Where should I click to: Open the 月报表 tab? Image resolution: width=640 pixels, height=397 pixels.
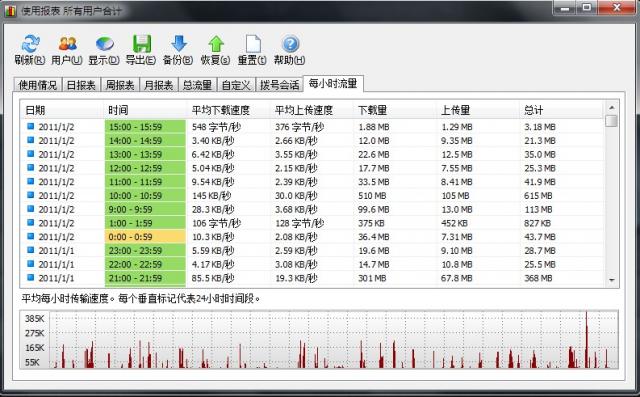coord(158,85)
